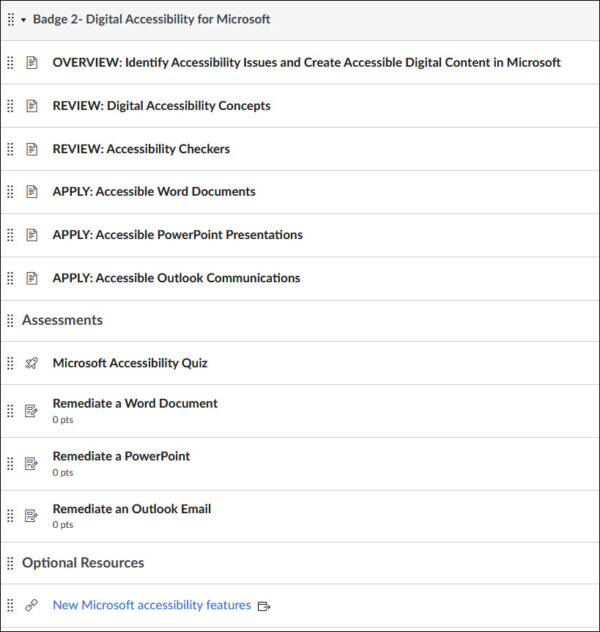Image resolution: width=600 pixels, height=632 pixels.
Task: Open the Remediate an Outlook Email assignment
Action: pos(132,509)
